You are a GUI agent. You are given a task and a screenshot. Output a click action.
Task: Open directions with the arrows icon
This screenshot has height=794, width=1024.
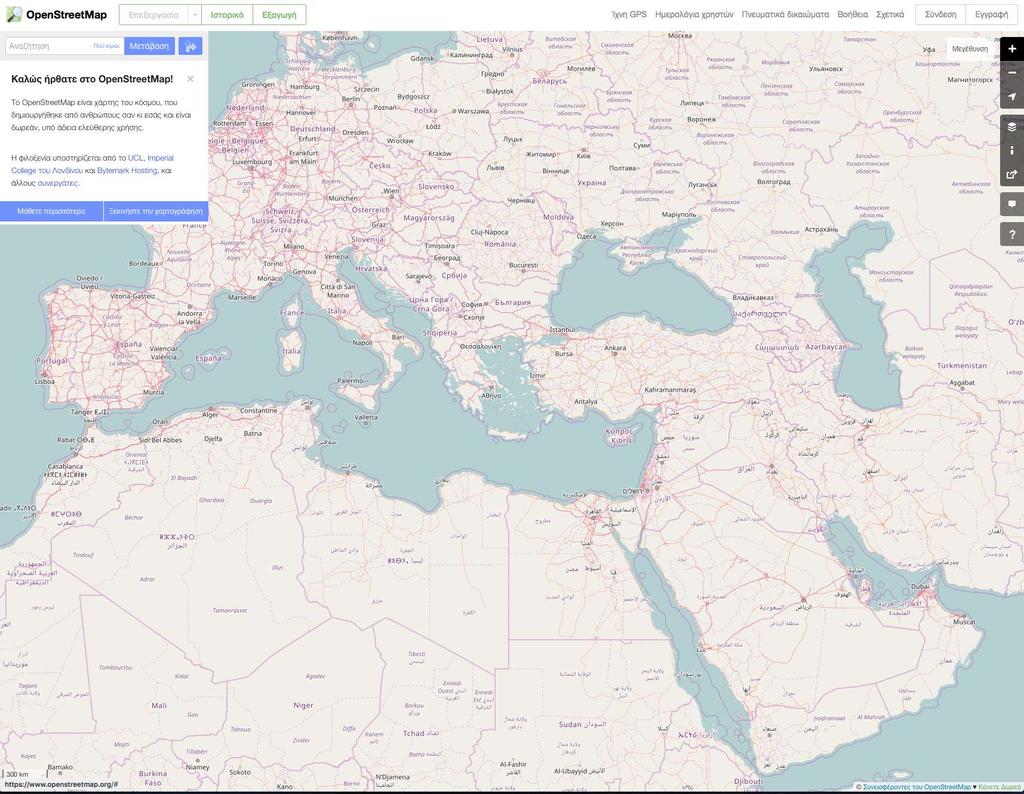click(190, 46)
